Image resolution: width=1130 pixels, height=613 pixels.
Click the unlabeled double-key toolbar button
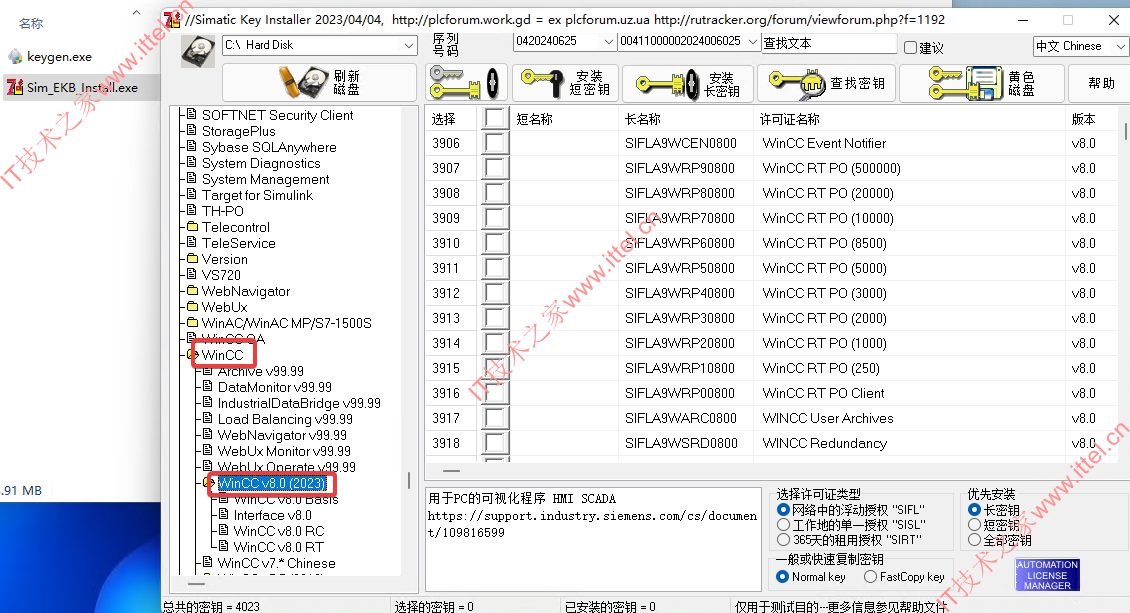click(x=465, y=83)
